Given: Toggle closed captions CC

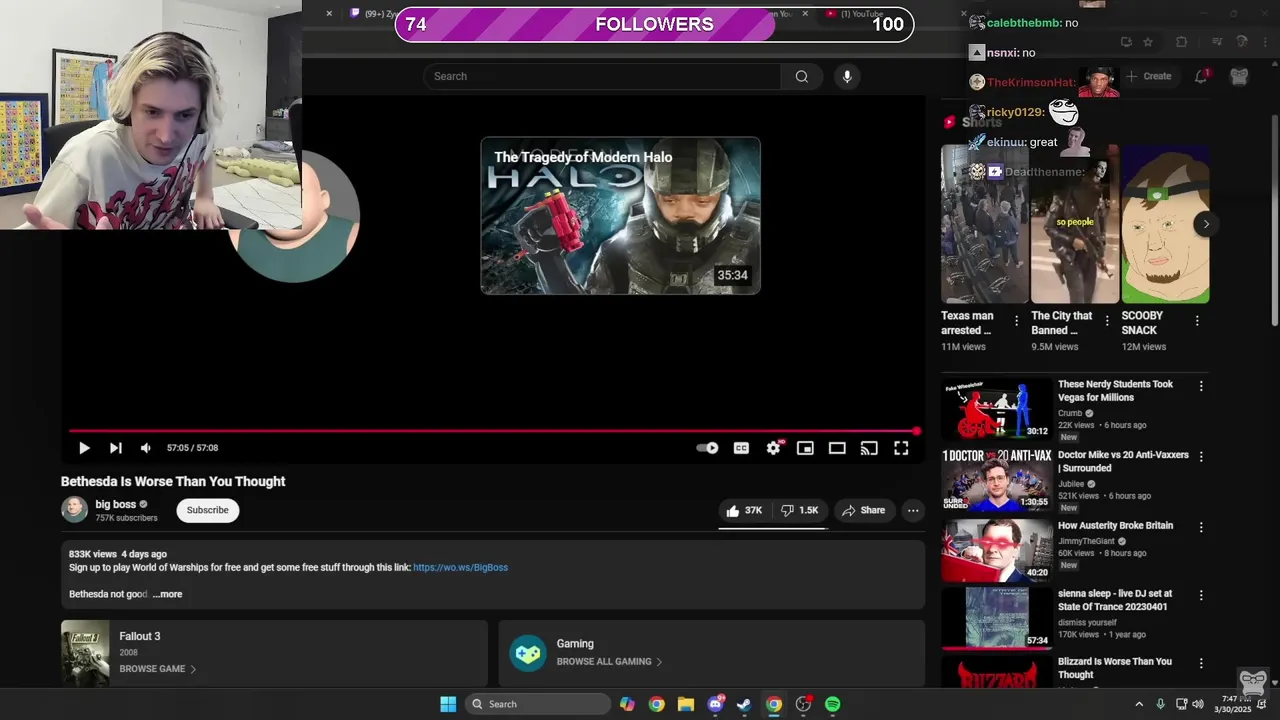Looking at the screenshot, I should (x=741, y=448).
